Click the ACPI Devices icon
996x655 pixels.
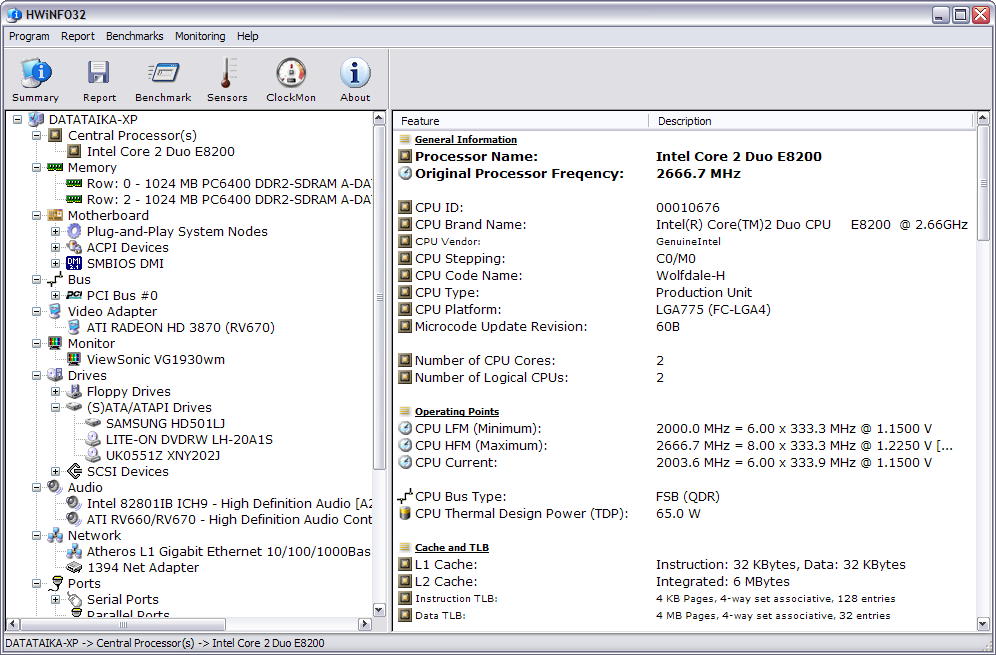coord(74,247)
